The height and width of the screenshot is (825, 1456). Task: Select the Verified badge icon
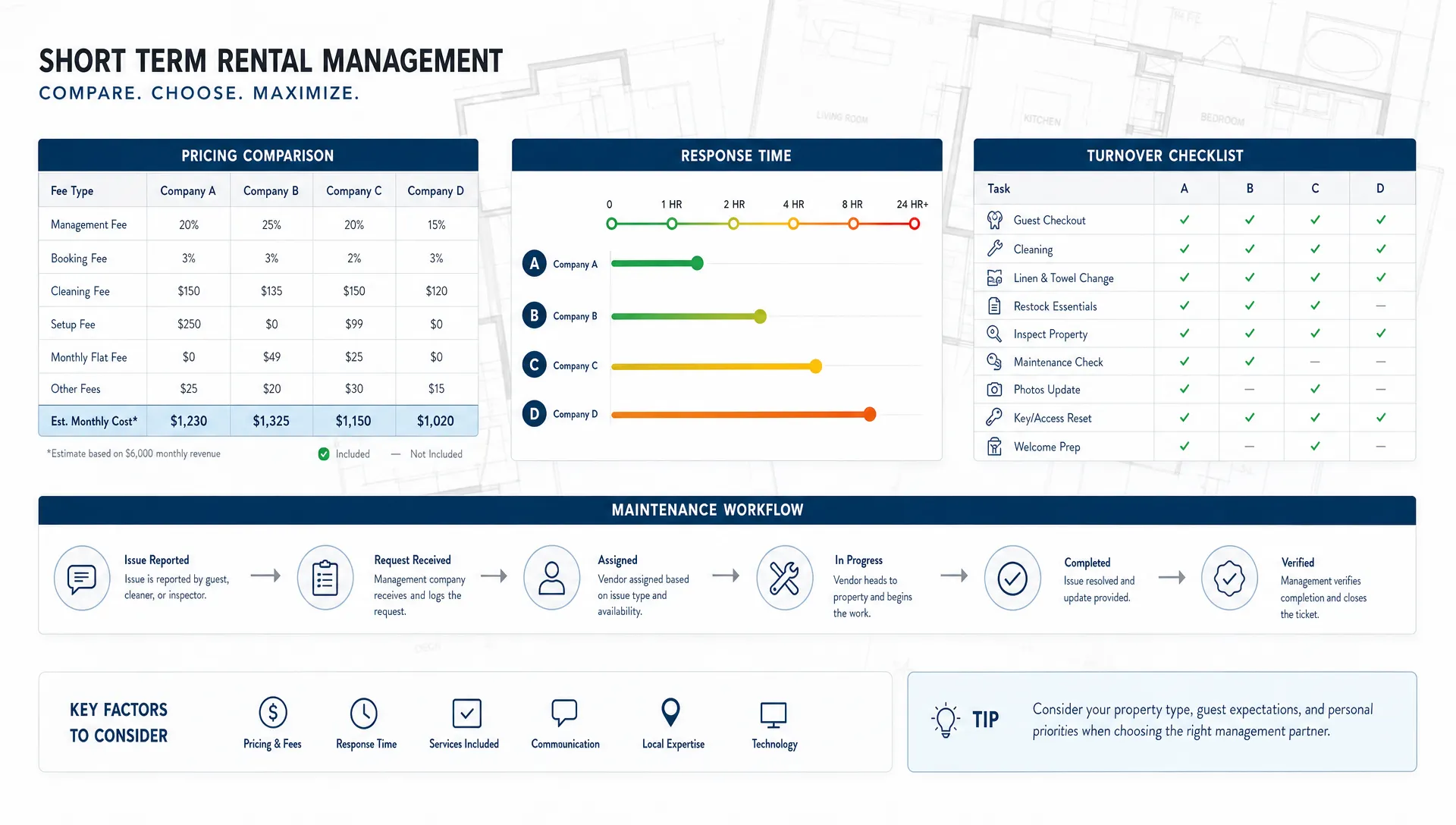pyautogui.click(x=1230, y=578)
